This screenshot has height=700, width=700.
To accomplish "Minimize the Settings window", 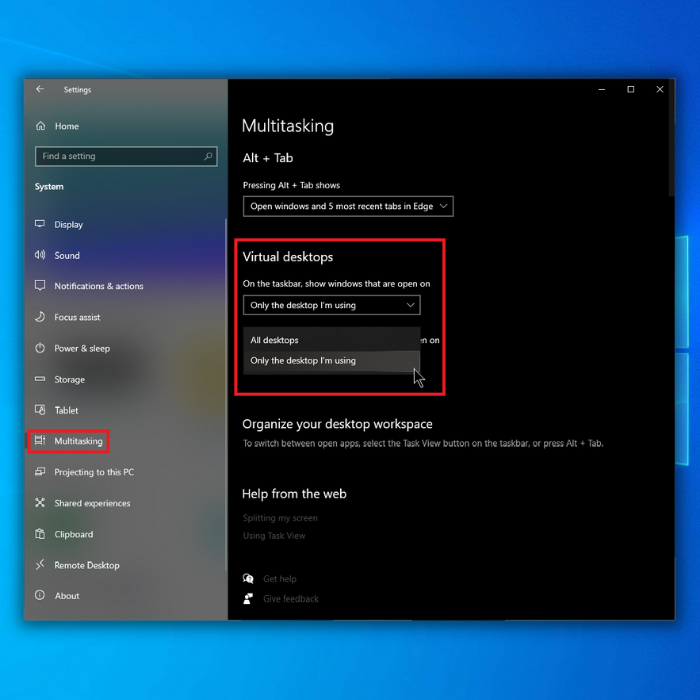I will (x=601, y=89).
